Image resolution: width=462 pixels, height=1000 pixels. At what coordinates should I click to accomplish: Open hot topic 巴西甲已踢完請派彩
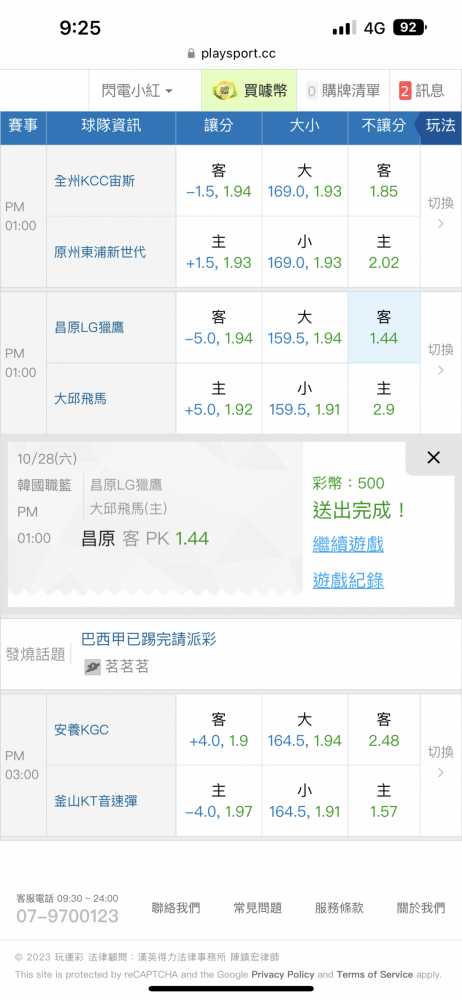[x=149, y=639]
